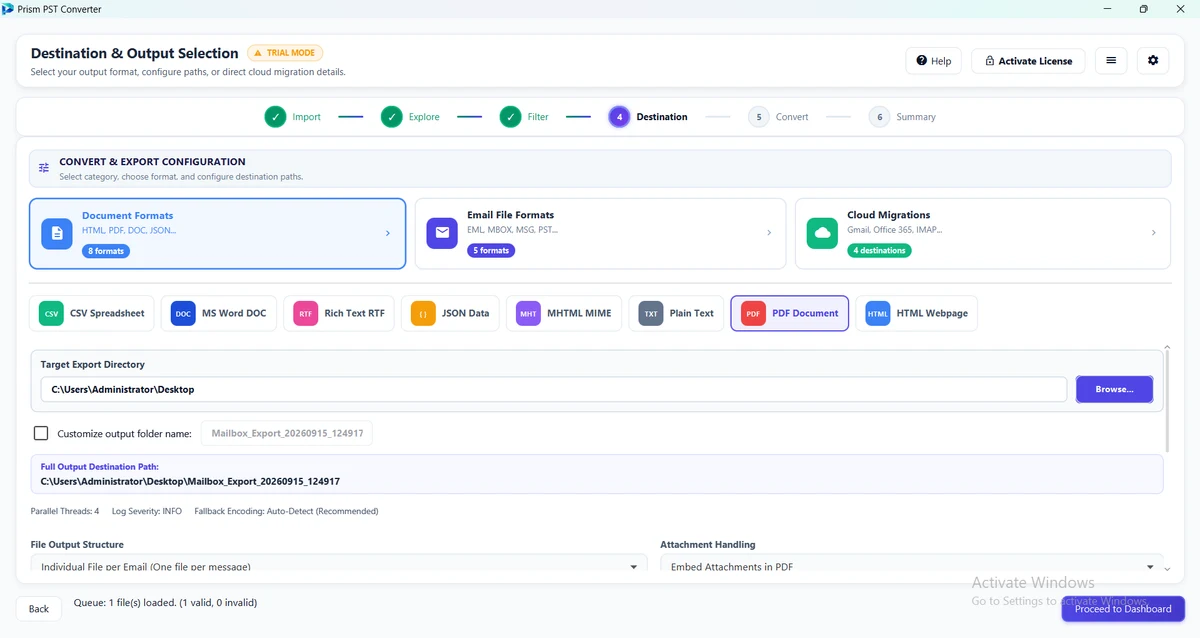Click the Target Export Directory path field
This screenshot has height=638, width=1200.
(554, 389)
